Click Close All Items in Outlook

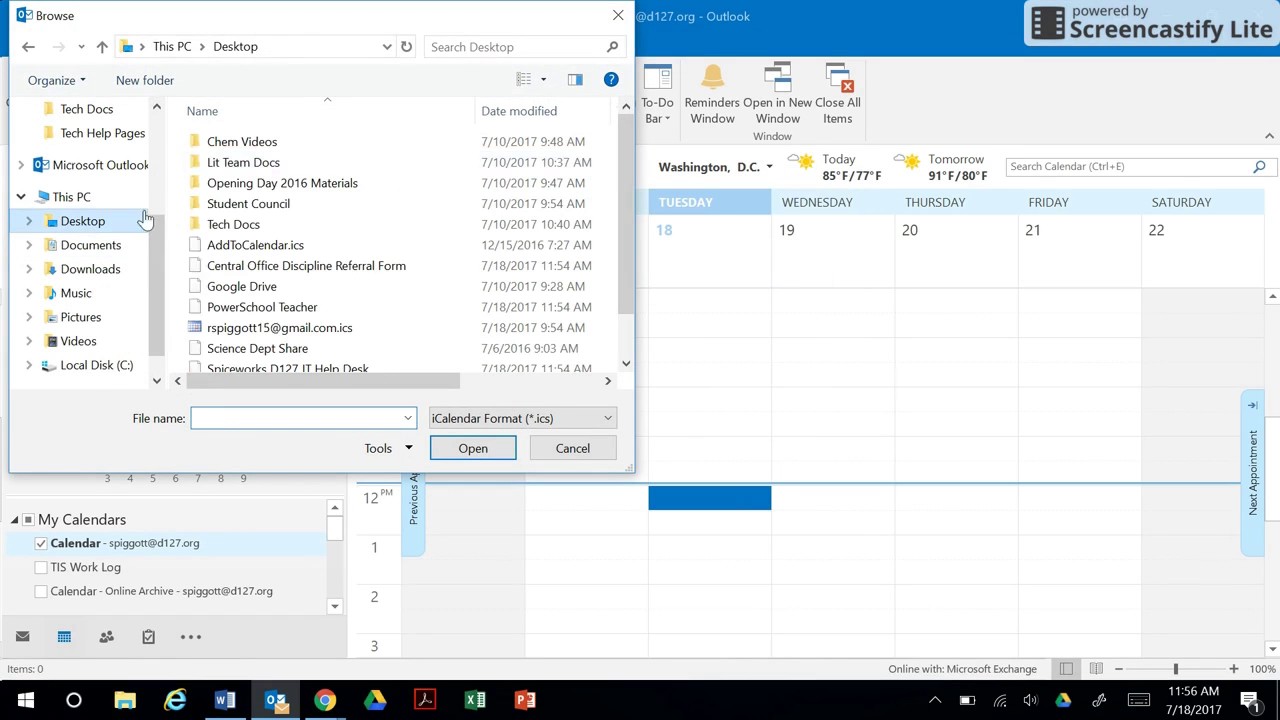[x=838, y=95]
